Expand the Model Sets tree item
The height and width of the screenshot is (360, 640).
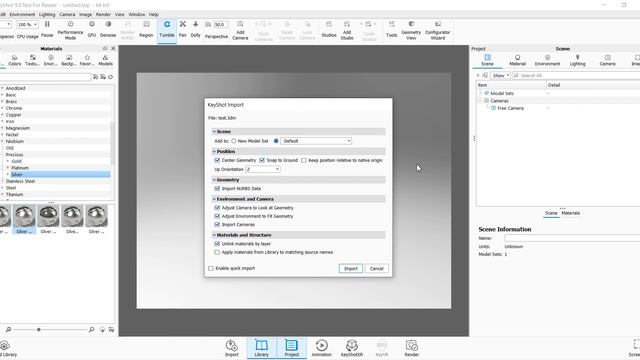[481, 93]
